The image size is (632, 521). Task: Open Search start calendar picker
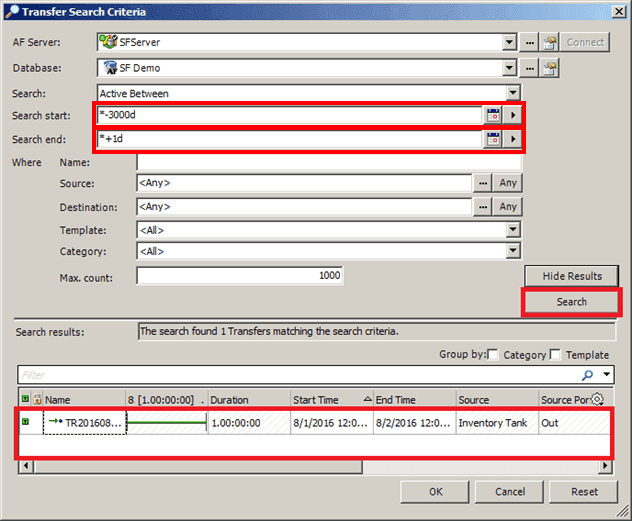[493, 115]
